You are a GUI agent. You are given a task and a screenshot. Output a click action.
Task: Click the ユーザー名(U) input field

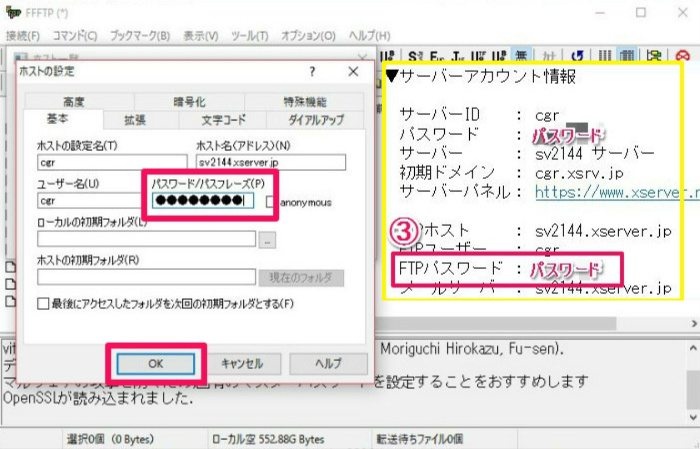[90, 201]
